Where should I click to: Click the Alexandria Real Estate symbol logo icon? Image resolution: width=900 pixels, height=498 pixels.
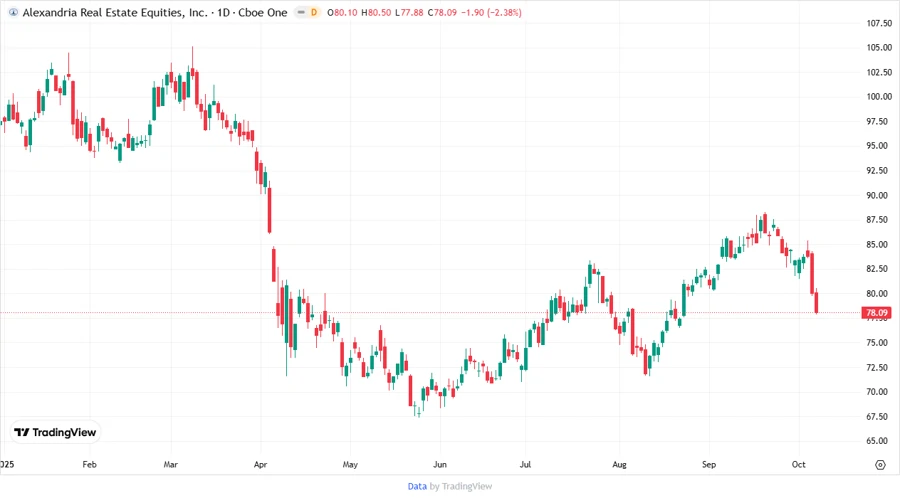pos(9,13)
